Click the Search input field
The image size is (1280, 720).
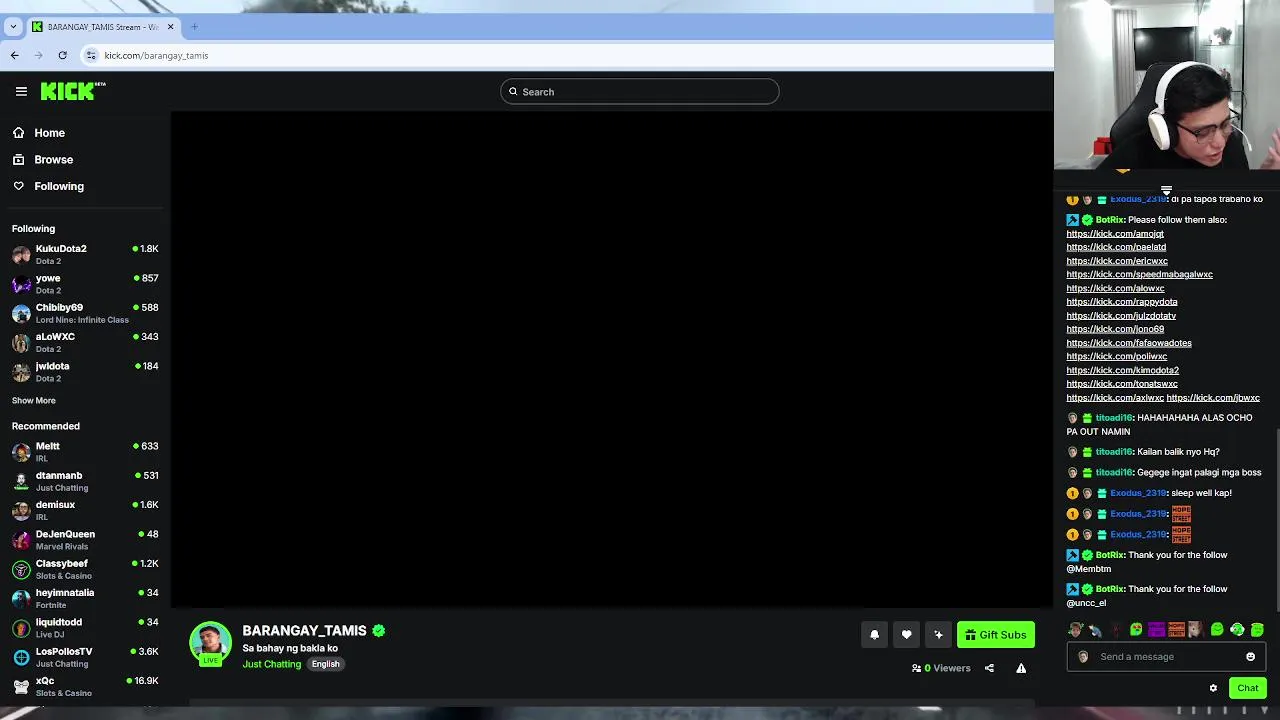[x=640, y=92]
